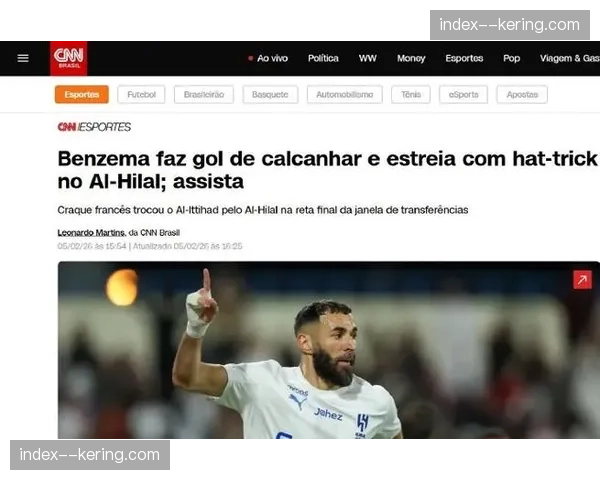Go to the Pop section
The height and width of the screenshot is (480, 600).
point(511,58)
